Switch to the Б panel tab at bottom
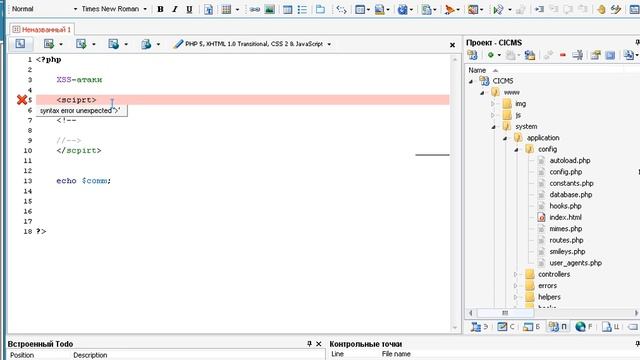This screenshot has width=640, height=360. 532,327
